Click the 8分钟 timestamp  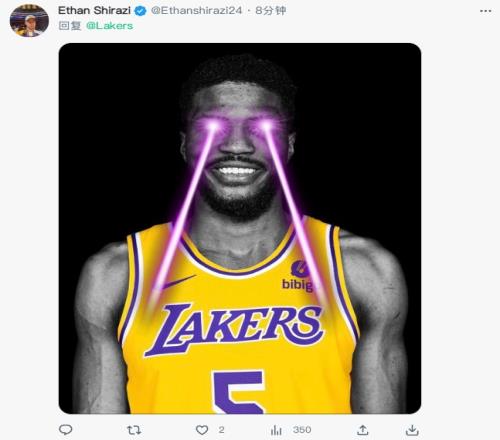(x=271, y=11)
